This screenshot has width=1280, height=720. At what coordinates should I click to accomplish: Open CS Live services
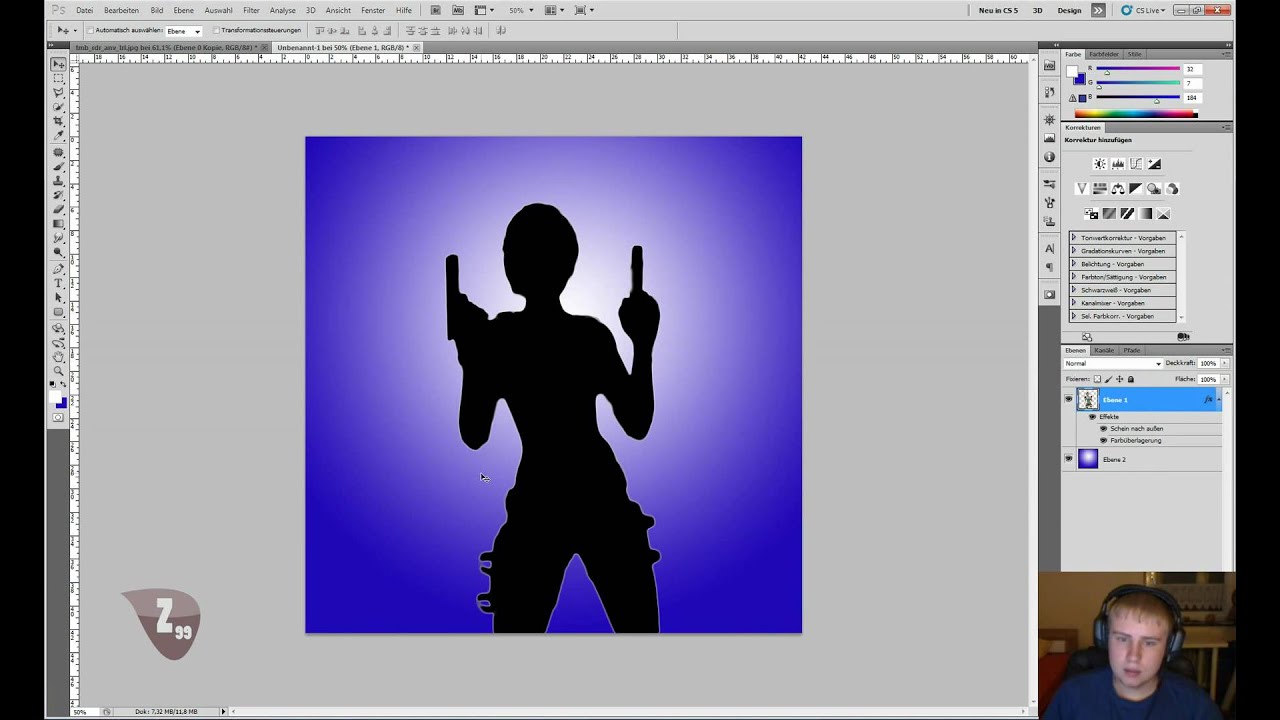pyautogui.click(x=1143, y=10)
